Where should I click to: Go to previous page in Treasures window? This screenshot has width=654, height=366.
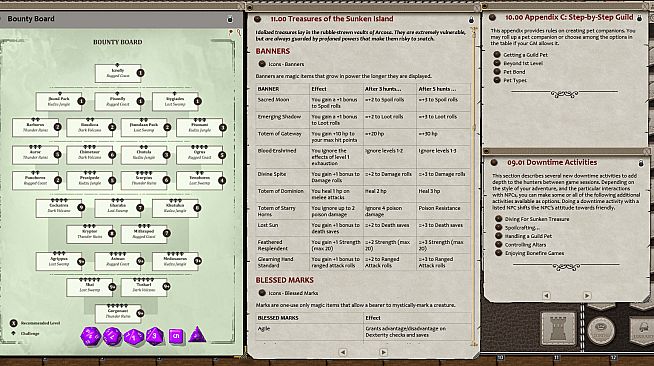(342, 352)
